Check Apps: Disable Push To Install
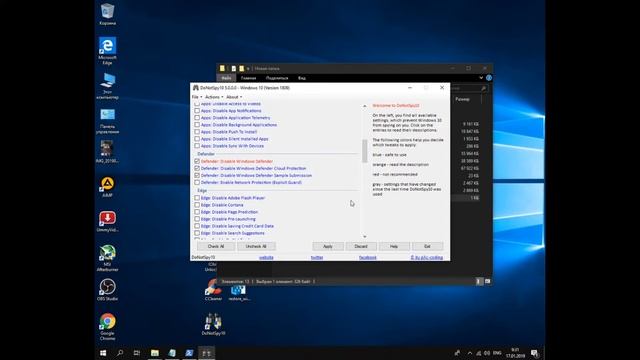The image size is (640, 360). click(197, 132)
